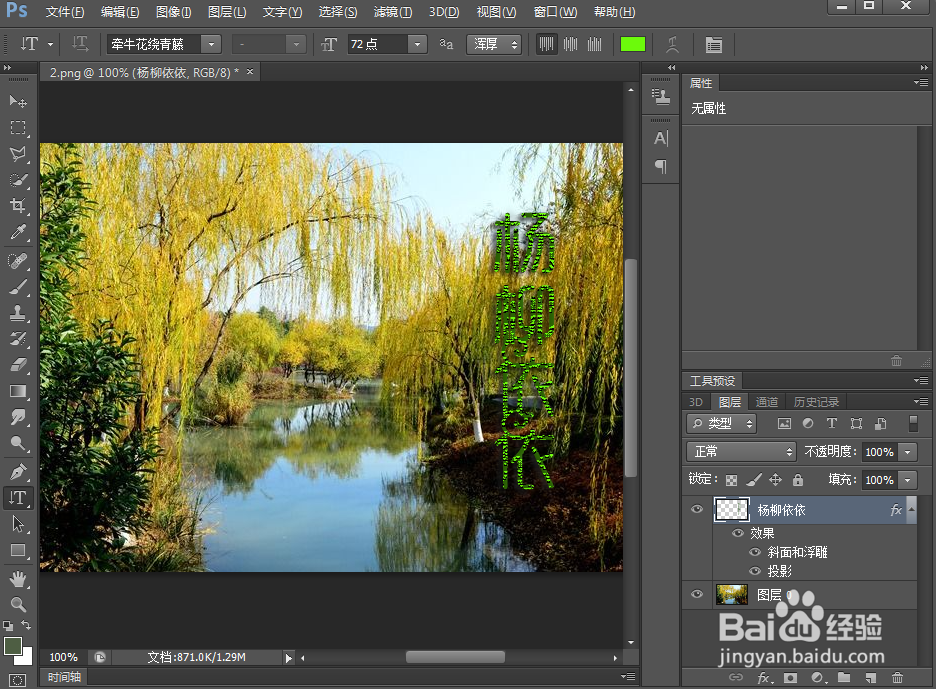The image size is (936, 689).
Task: Select the Spot Healing Brush tool
Action: 18,261
